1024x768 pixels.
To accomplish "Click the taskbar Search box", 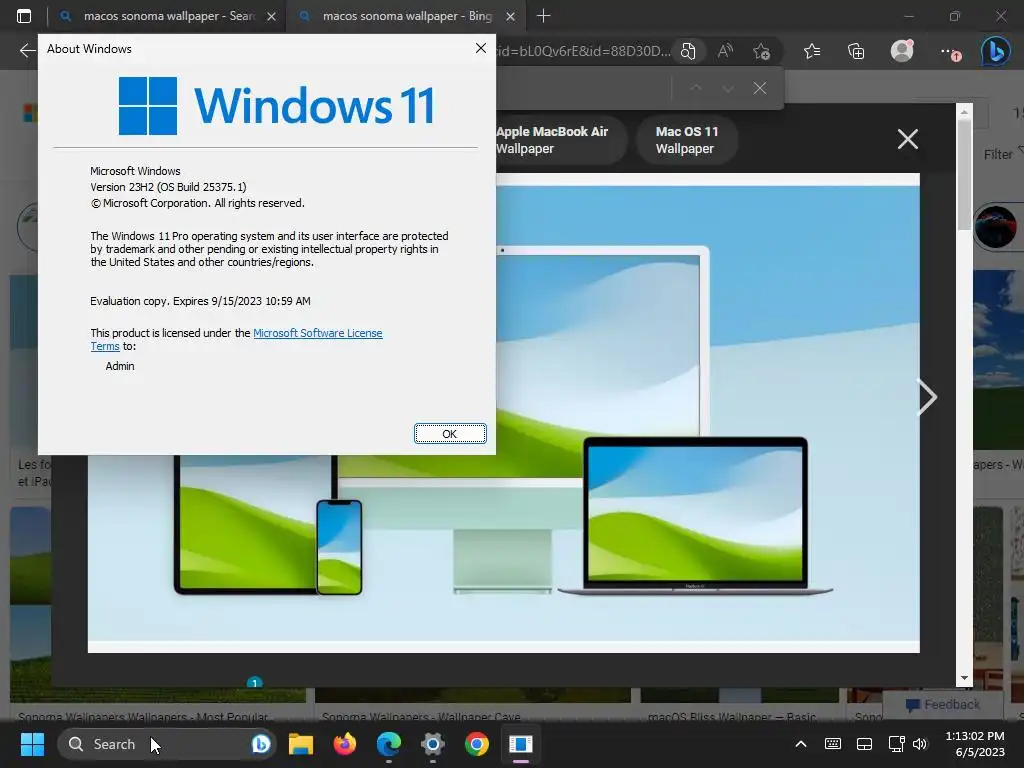I will (167, 744).
